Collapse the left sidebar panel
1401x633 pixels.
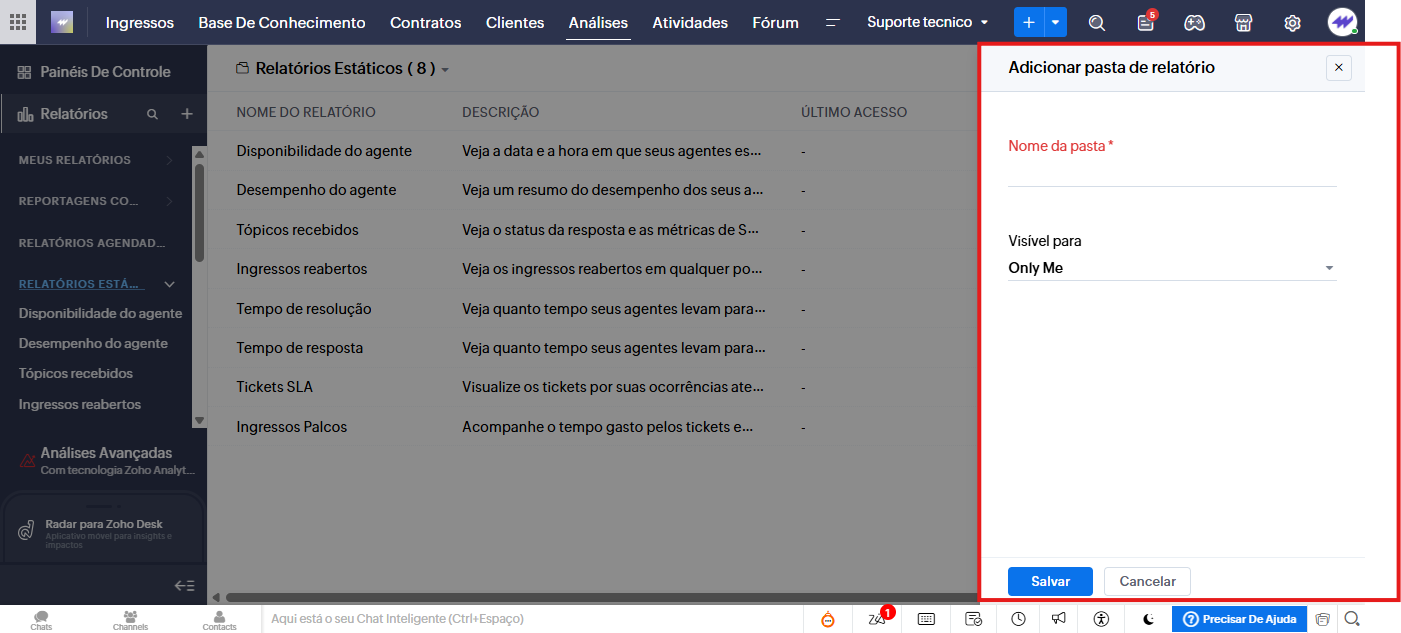pos(184,586)
